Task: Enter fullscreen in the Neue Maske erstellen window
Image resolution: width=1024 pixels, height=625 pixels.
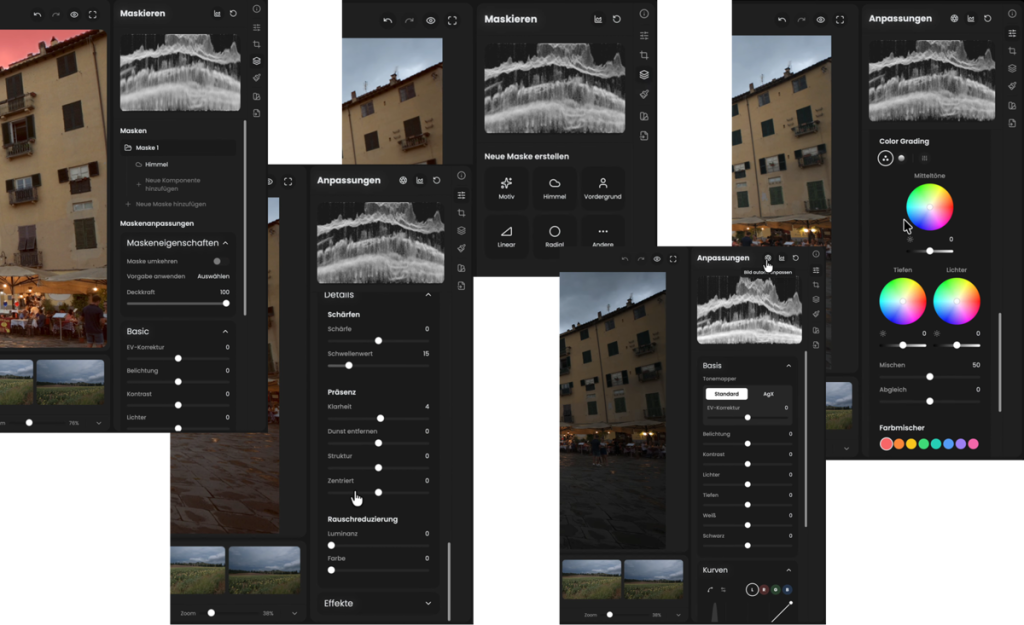Action: [452, 21]
